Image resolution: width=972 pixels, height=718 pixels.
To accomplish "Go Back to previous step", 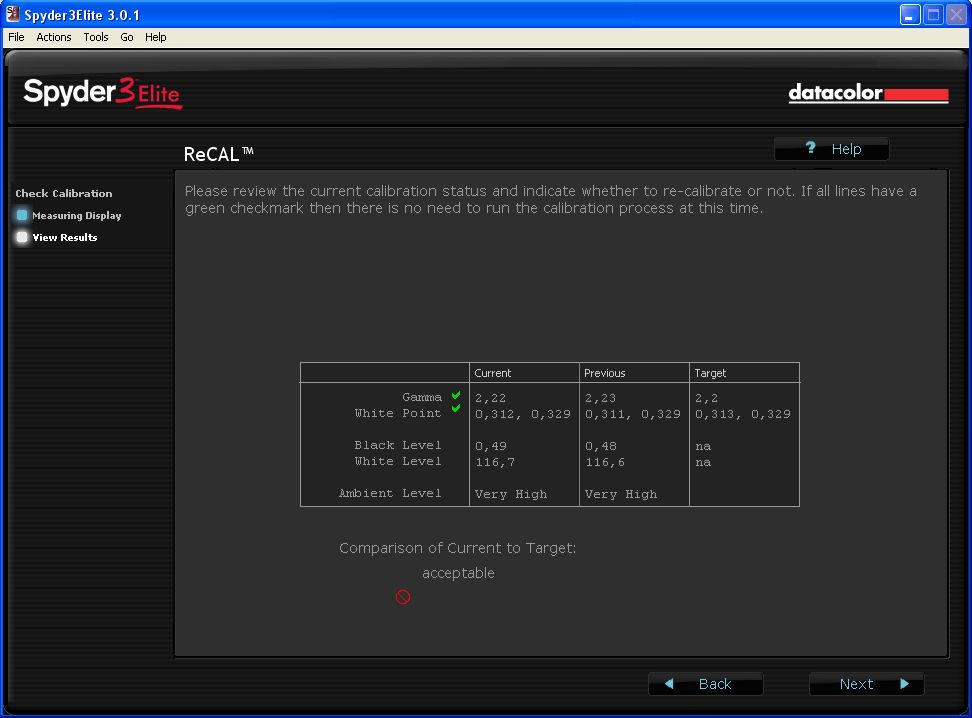I will [x=705, y=684].
